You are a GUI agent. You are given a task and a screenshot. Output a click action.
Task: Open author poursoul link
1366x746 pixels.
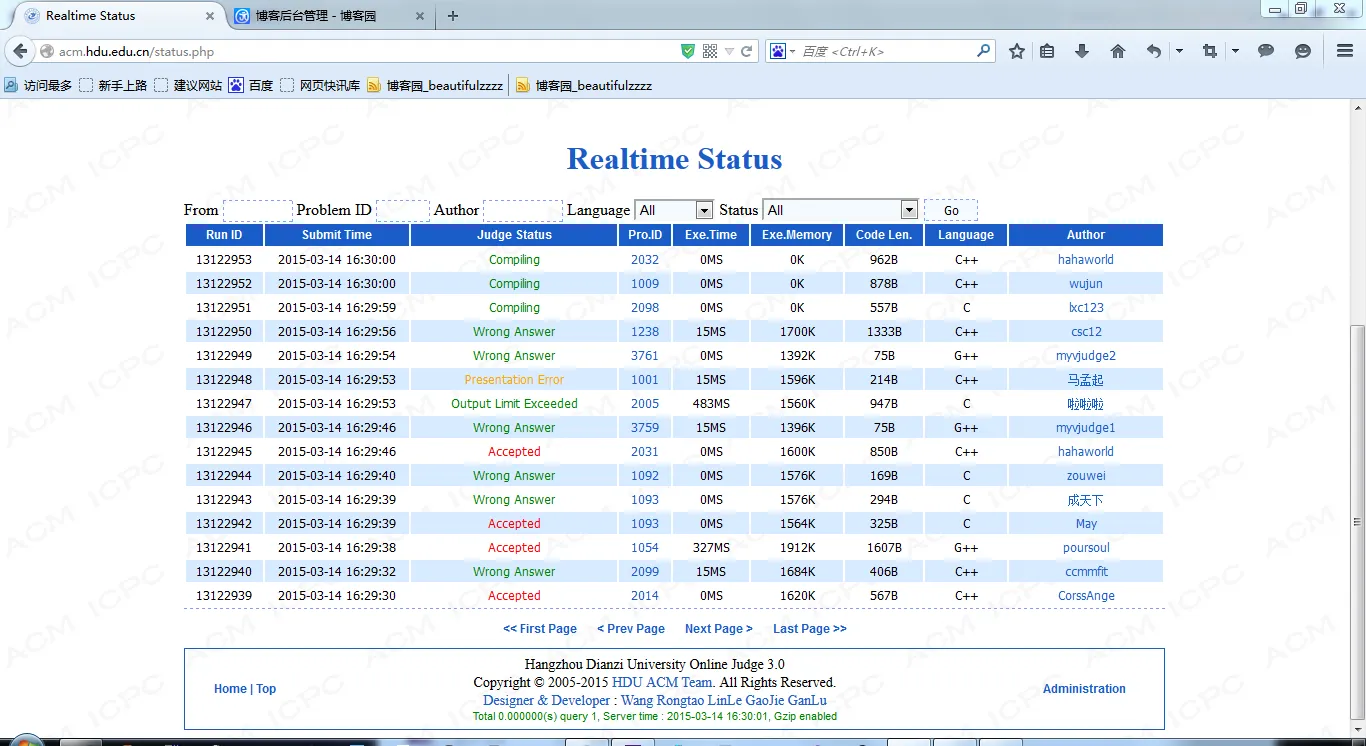pyautogui.click(x=1086, y=548)
